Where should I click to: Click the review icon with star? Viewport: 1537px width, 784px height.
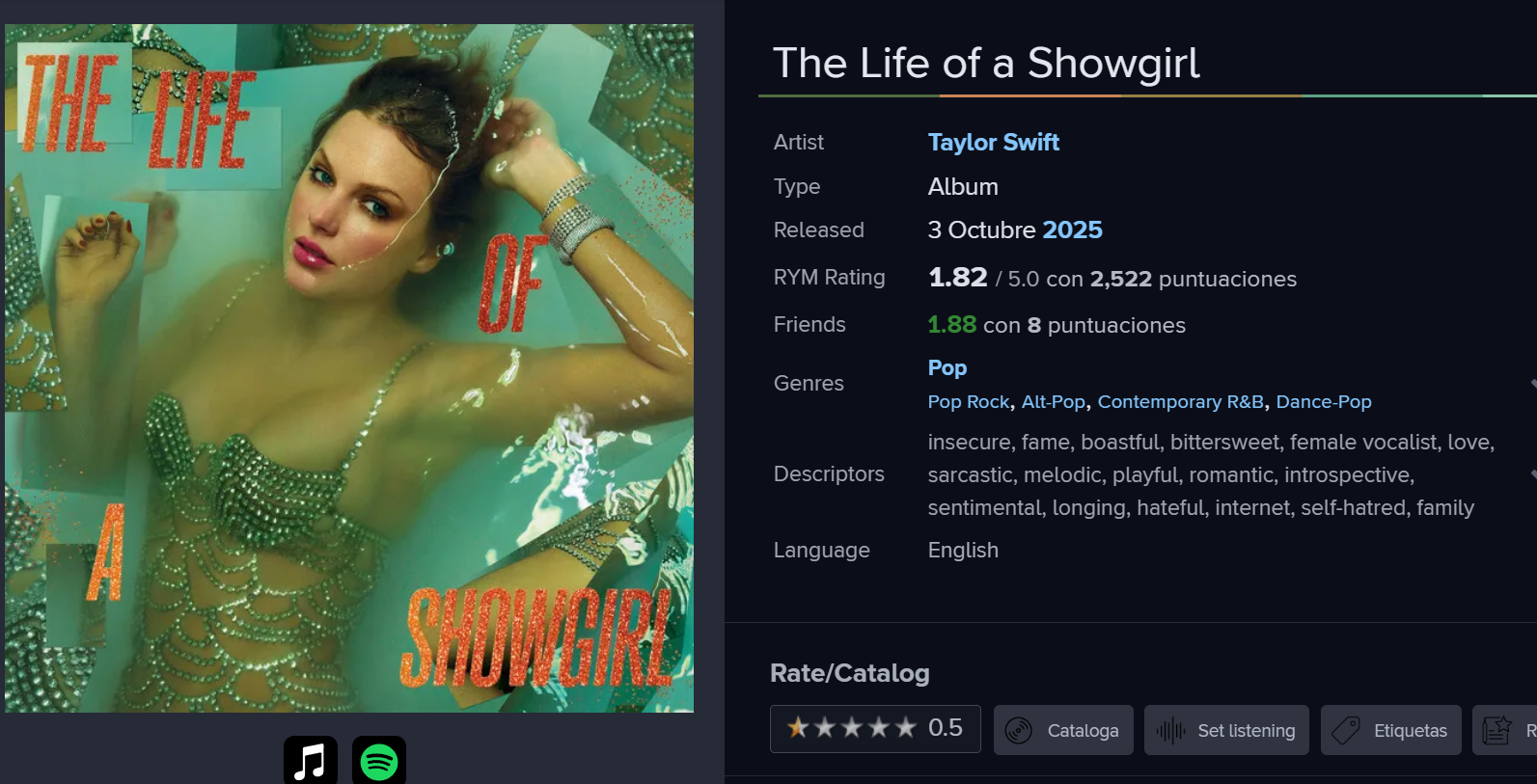click(1496, 731)
